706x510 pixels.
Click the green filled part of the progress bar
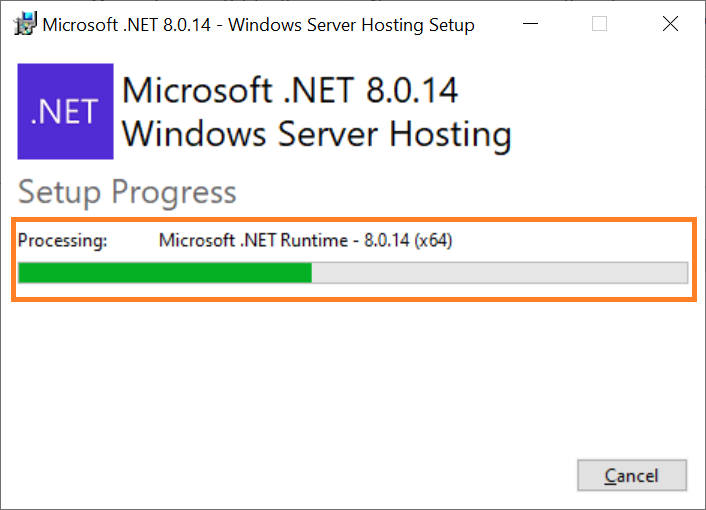(x=165, y=273)
